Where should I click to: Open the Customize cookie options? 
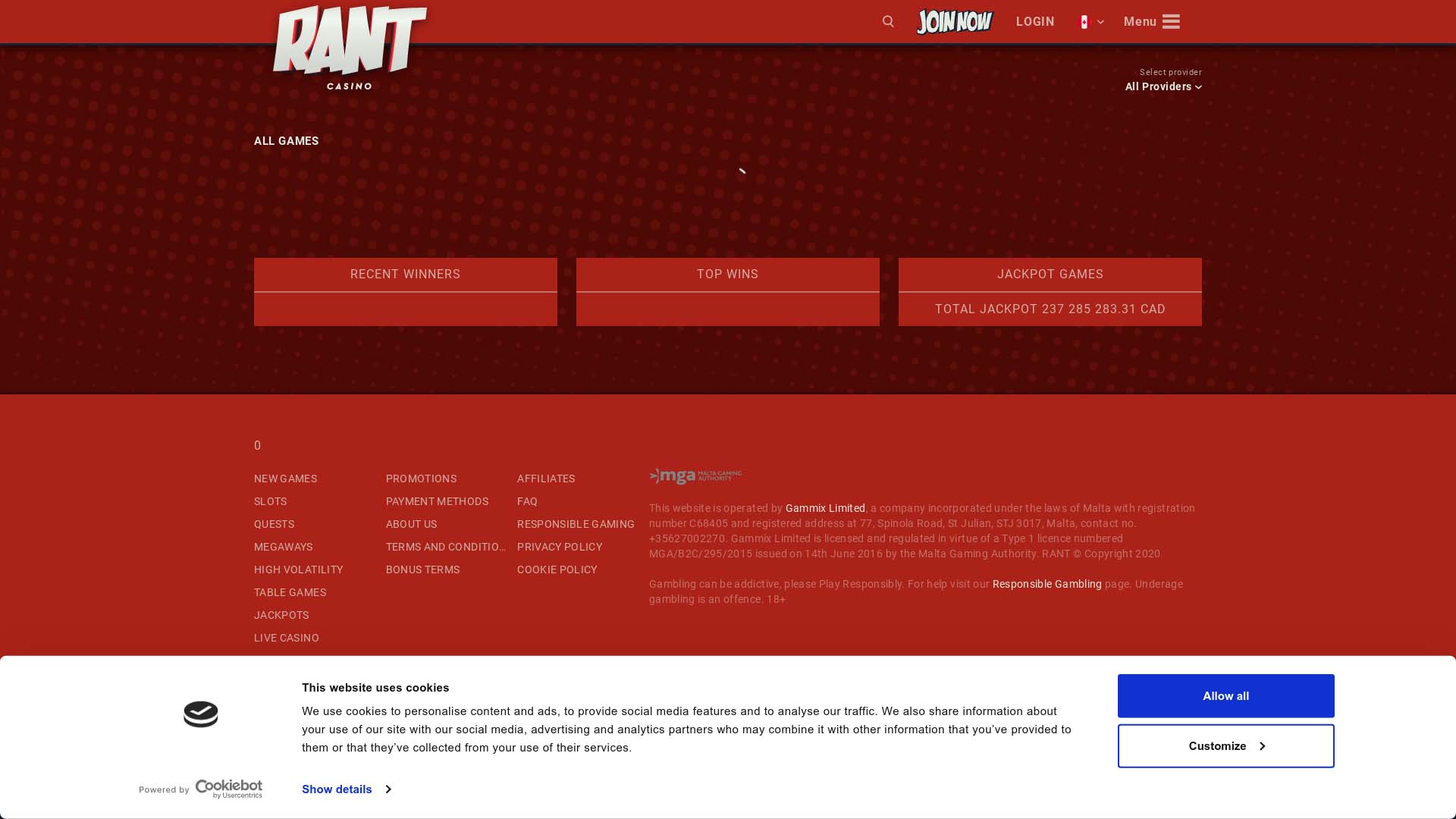[1225, 745]
